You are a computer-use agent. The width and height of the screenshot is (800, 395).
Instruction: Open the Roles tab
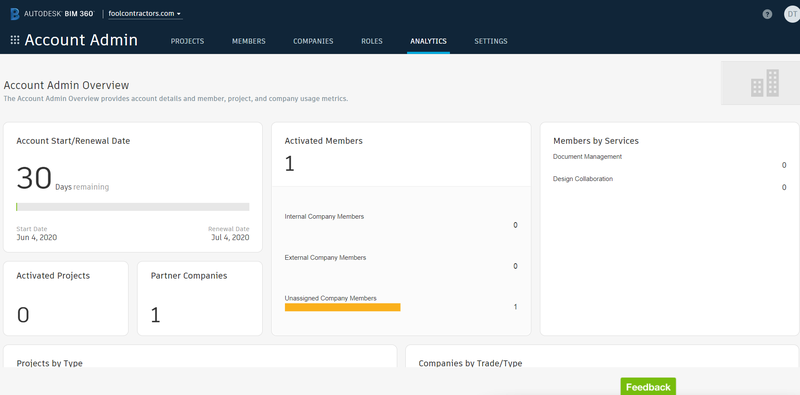pyautogui.click(x=372, y=41)
